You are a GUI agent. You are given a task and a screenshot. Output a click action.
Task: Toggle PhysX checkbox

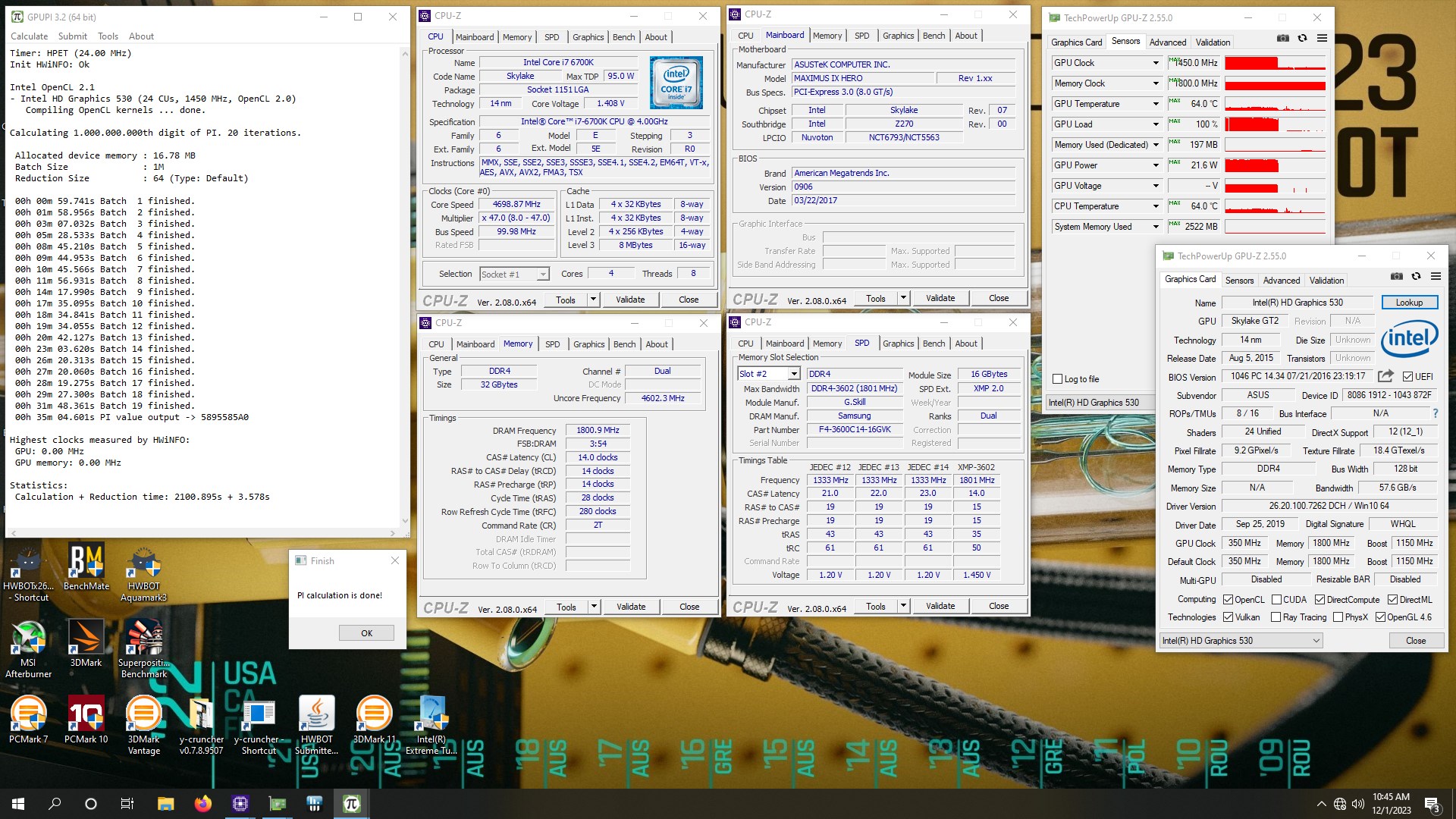click(1338, 617)
